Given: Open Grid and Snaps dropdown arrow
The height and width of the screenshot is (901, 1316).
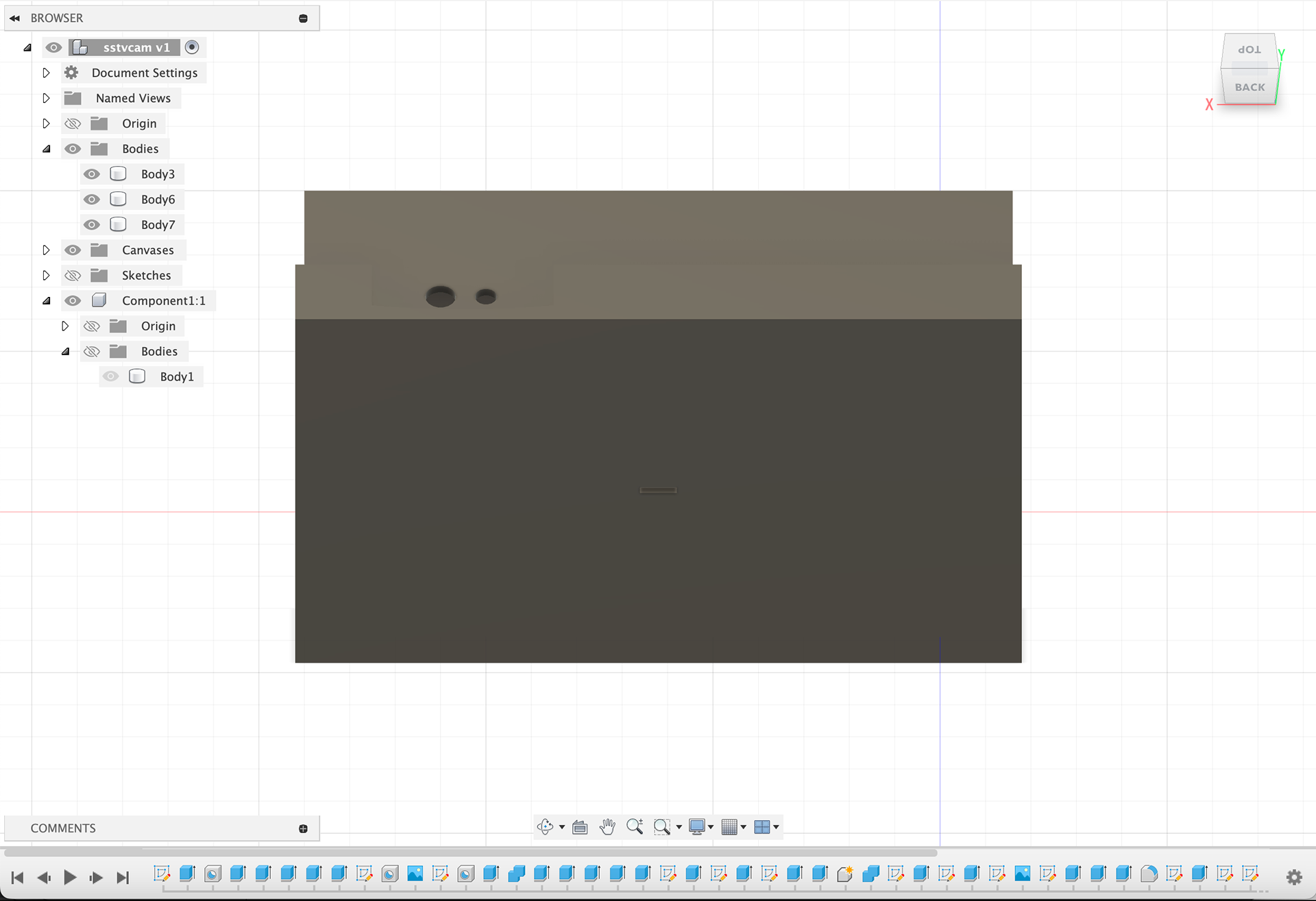Looking at the screenshot, I should (744, 827).
